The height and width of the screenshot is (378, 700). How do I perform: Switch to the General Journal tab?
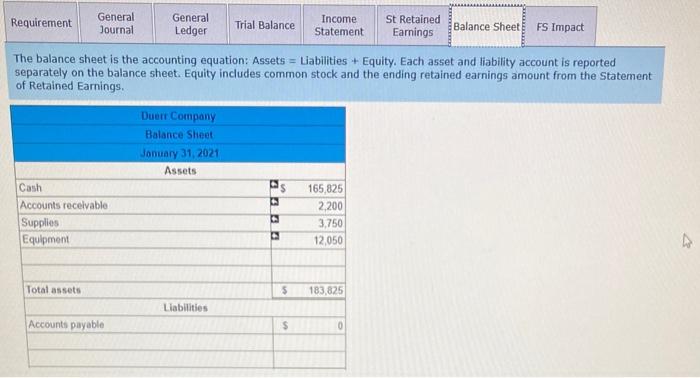tap(116, 23)
